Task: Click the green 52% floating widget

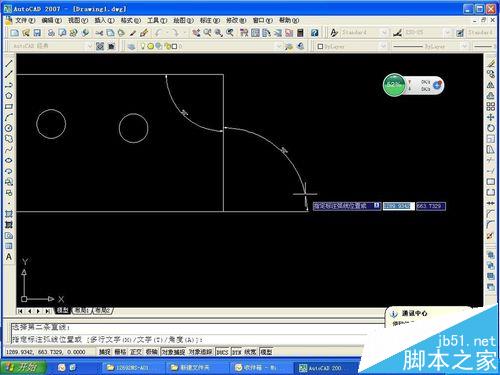Action: 395,85
